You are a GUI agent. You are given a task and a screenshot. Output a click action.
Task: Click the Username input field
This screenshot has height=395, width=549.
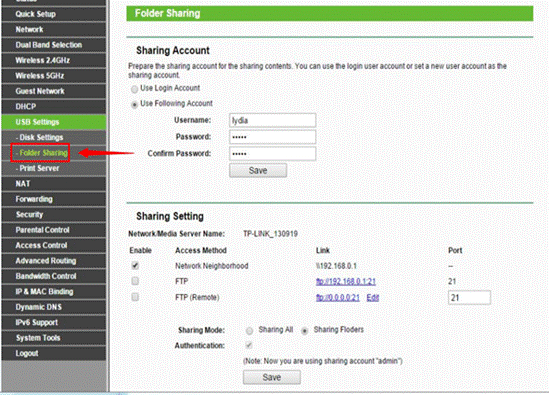272,120
